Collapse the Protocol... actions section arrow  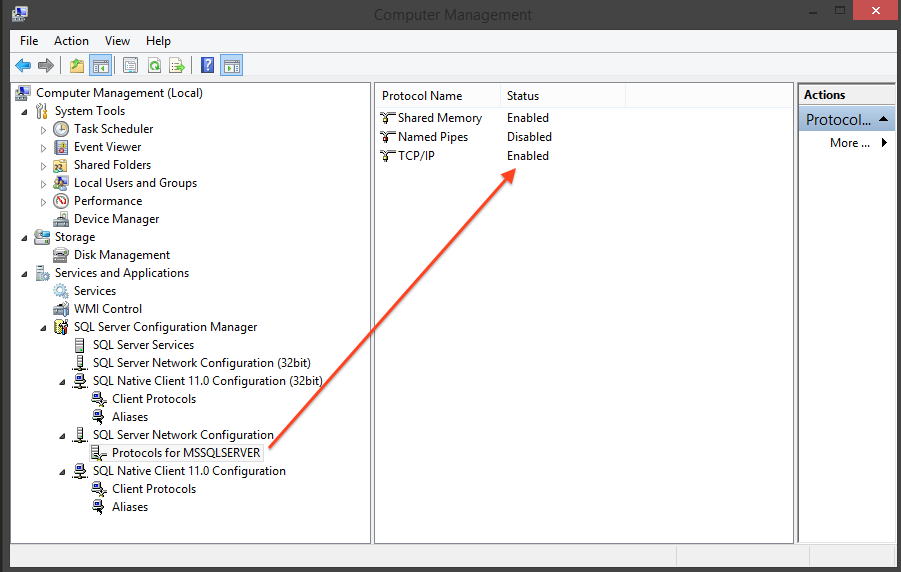pyautogui.click(x=884, y=120)
